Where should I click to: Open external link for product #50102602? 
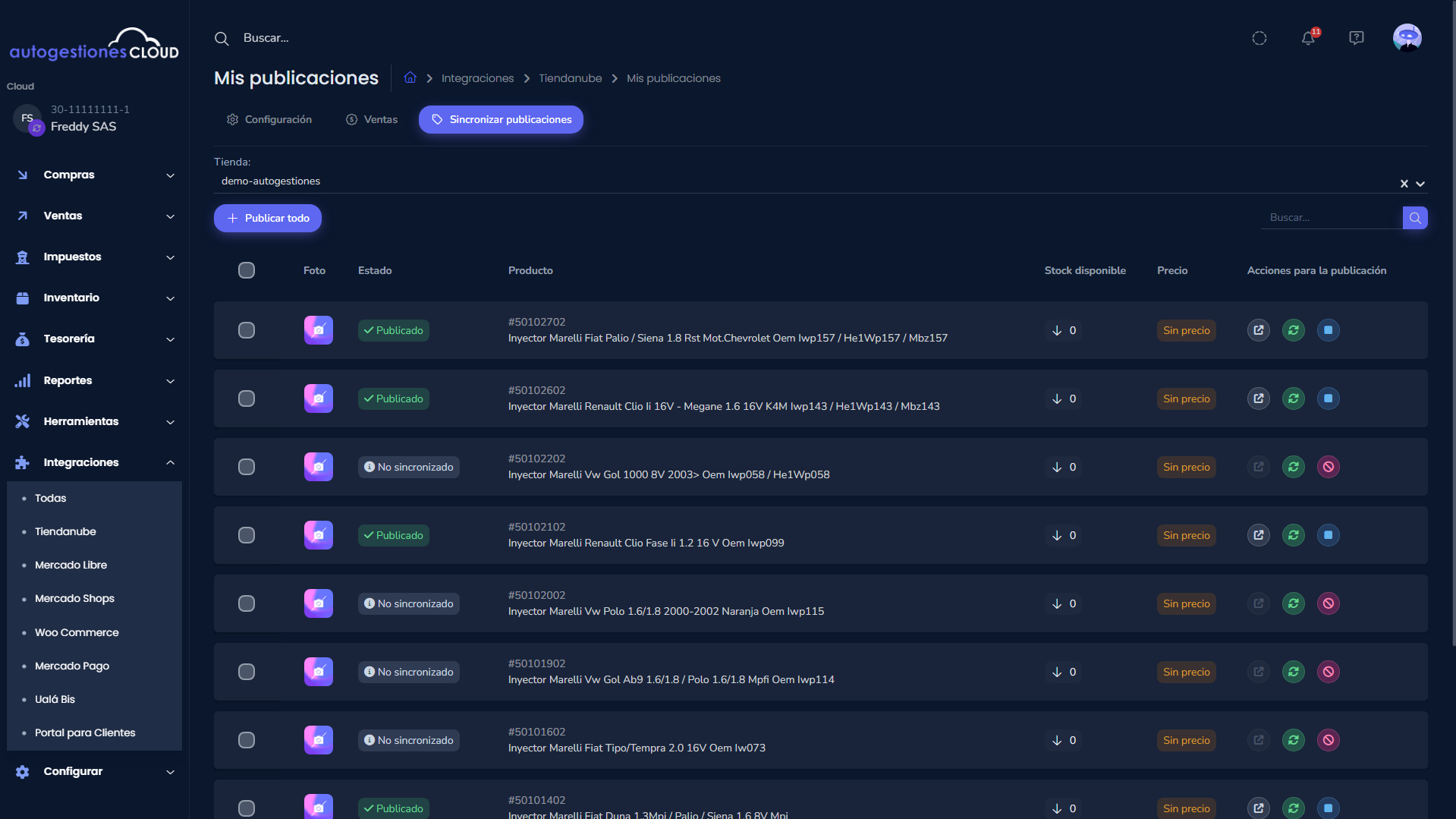coord(1259,398)
